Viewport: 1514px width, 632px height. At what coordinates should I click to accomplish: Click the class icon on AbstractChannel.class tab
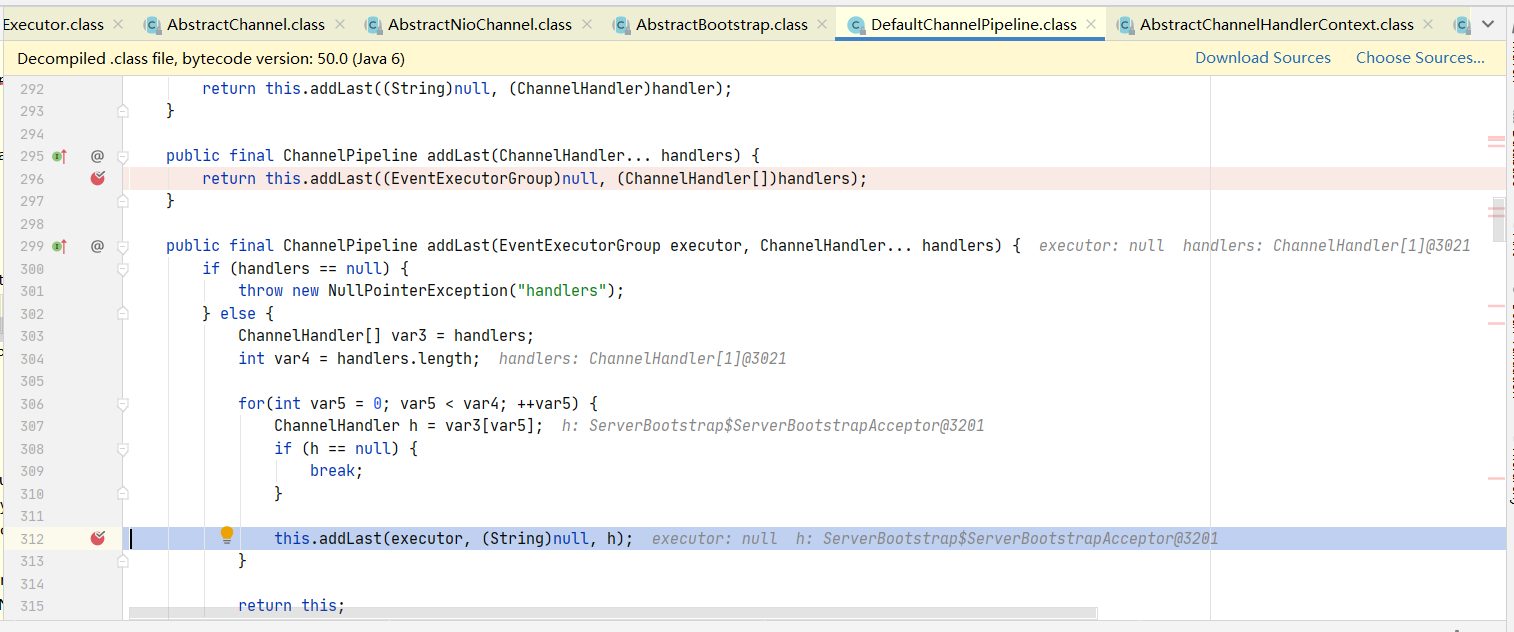(x=152, y=24)
